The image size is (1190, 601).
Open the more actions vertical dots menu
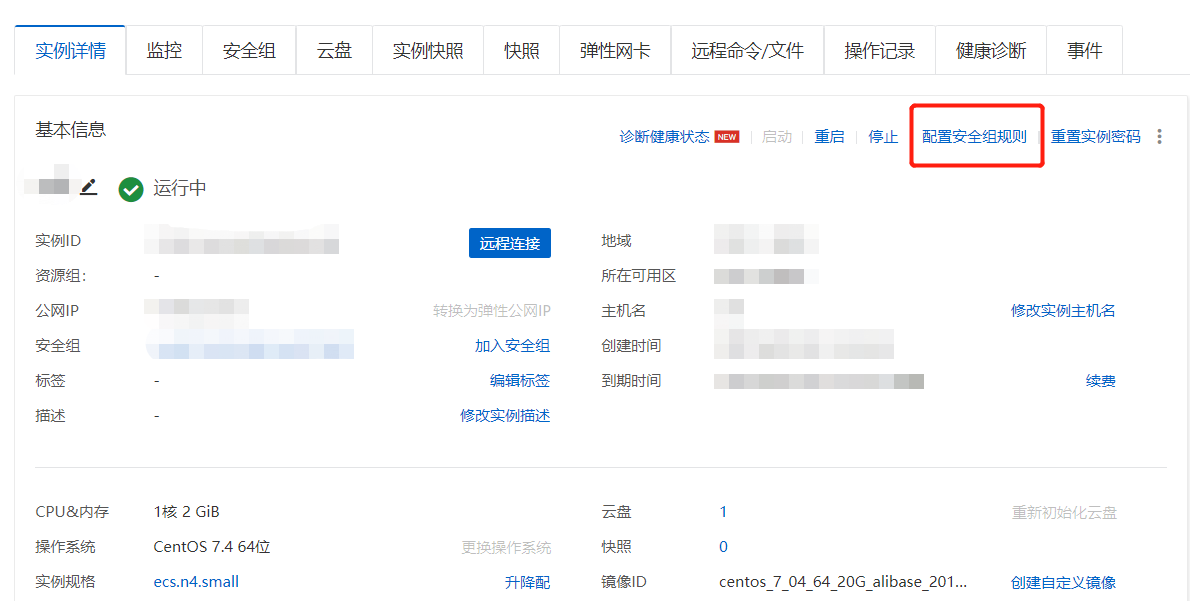tap(1159, 136)
